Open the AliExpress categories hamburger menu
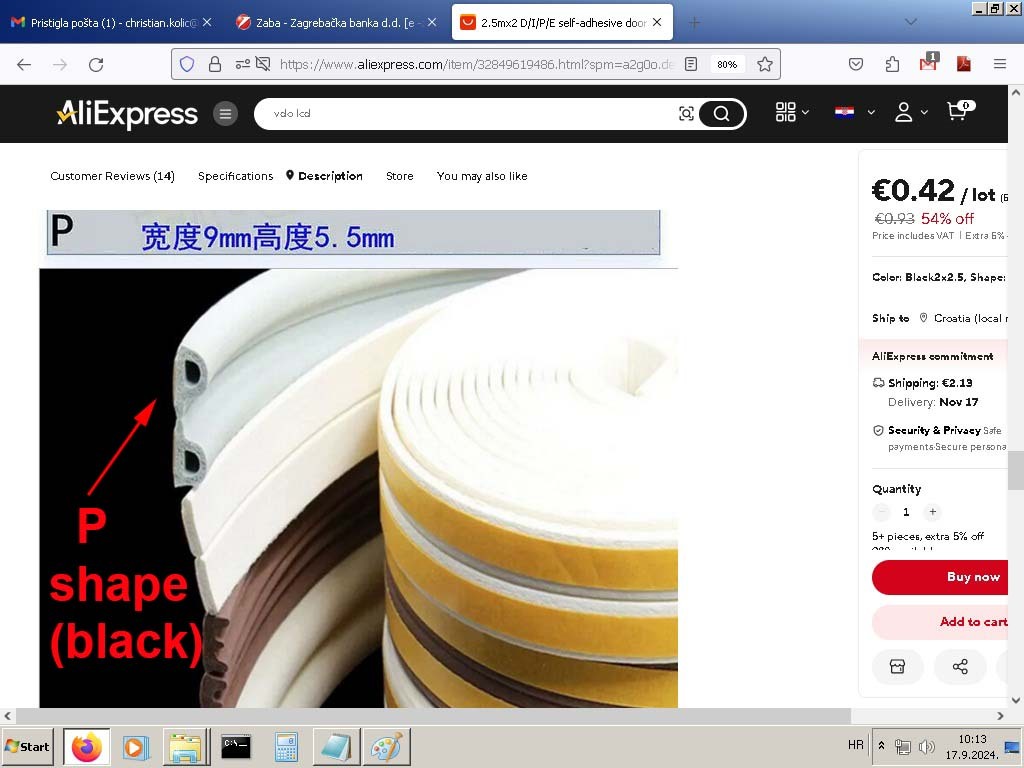1024x768 pixels. tap(225, 114)
